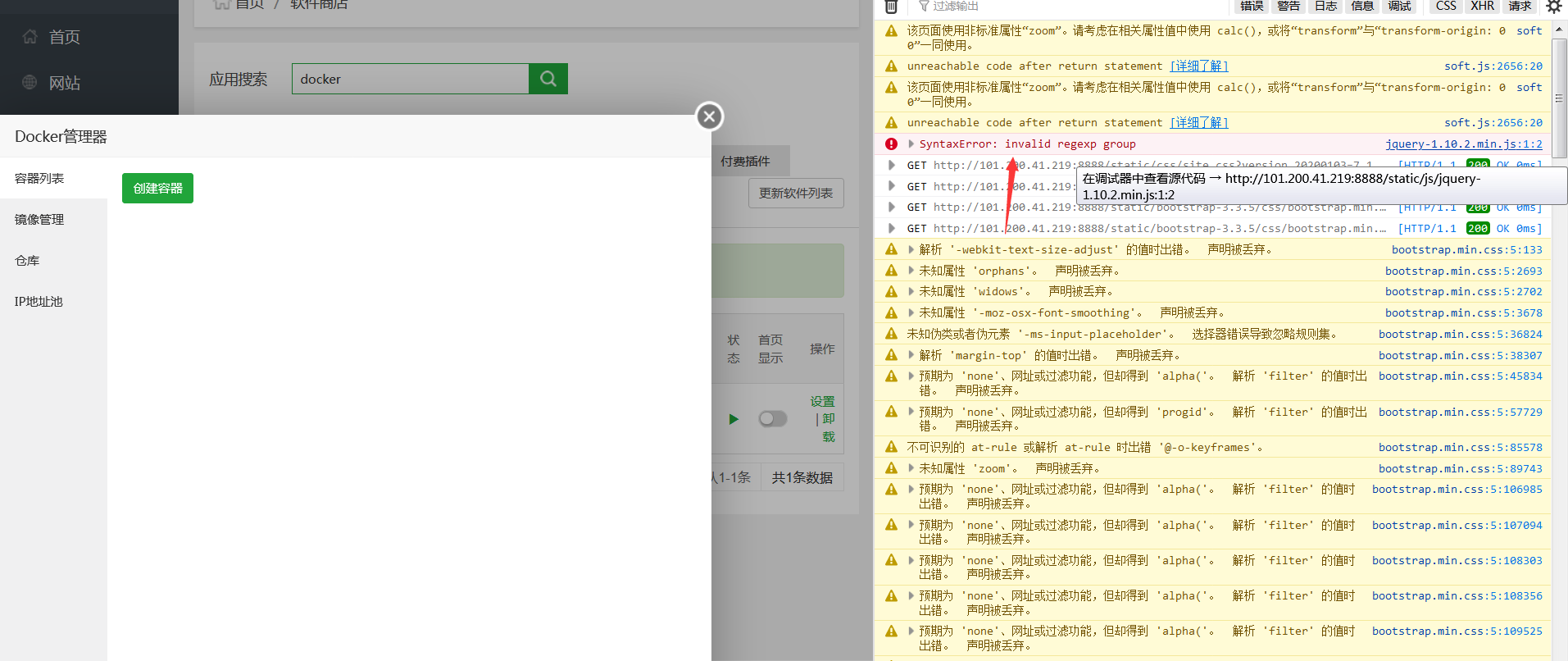Toggle the CSS filter button

point(1446,7)
